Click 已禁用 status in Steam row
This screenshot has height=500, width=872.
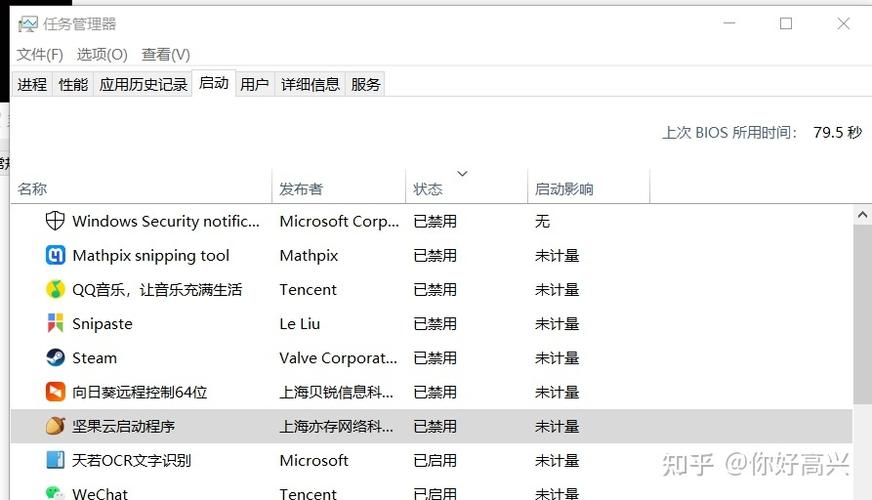tap(435, 358)
